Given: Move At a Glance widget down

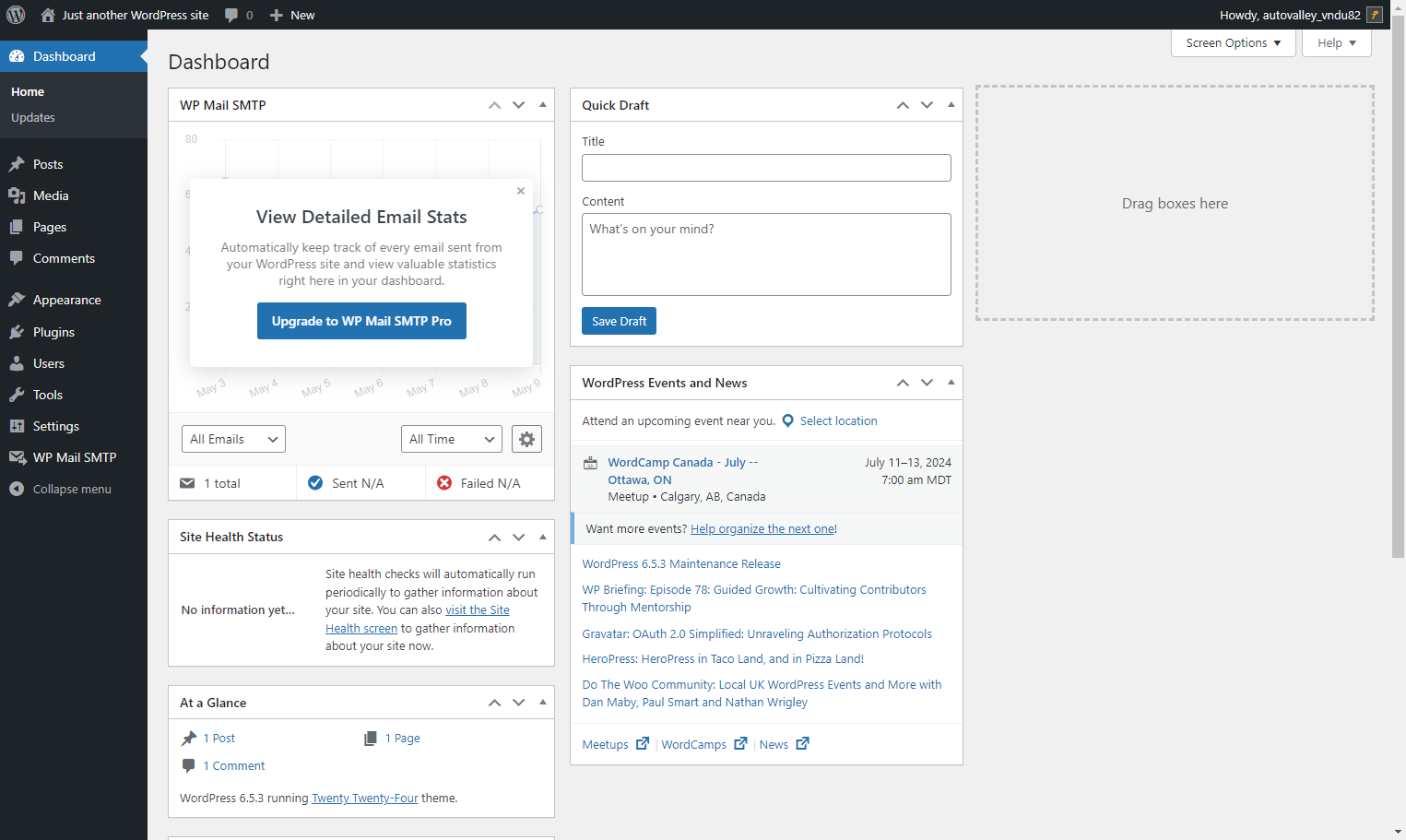Looking at the screenshot, I should coord(519,703).
